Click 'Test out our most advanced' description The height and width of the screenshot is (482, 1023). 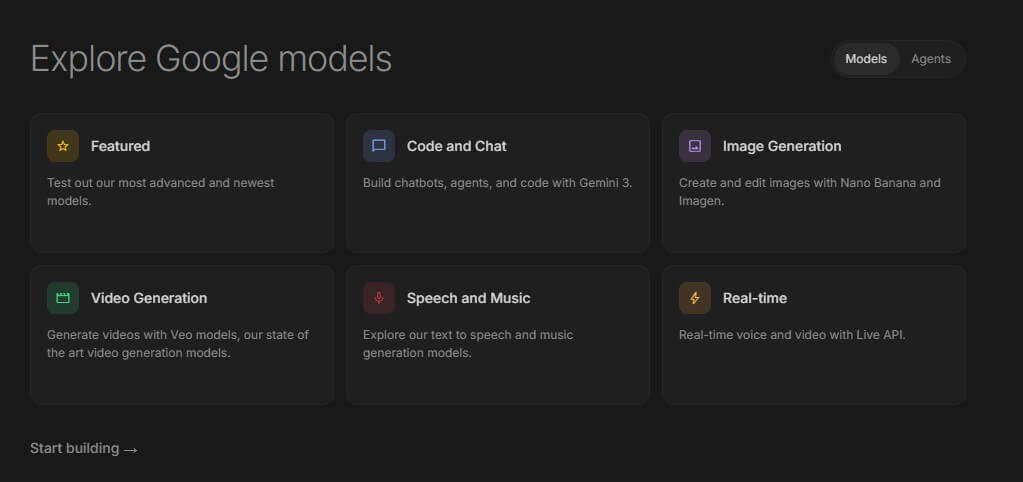(x=160, y=192)
